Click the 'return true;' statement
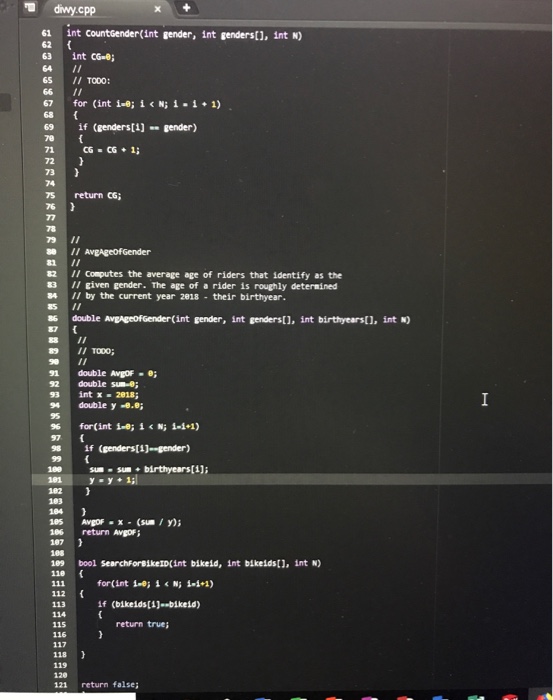 [x=142, y=624]
